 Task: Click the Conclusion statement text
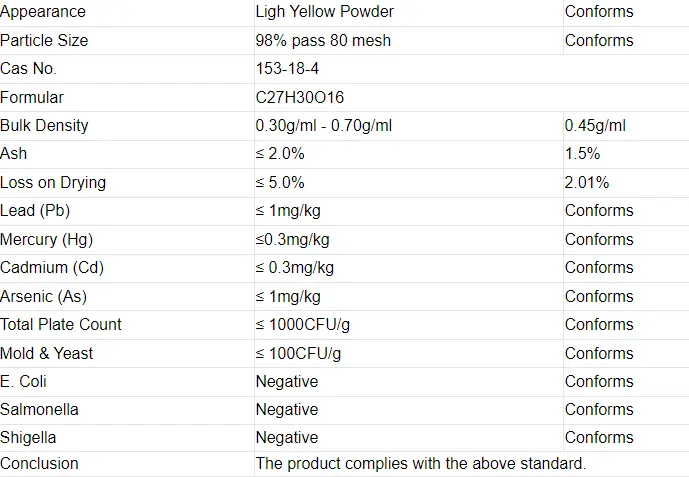421,463
